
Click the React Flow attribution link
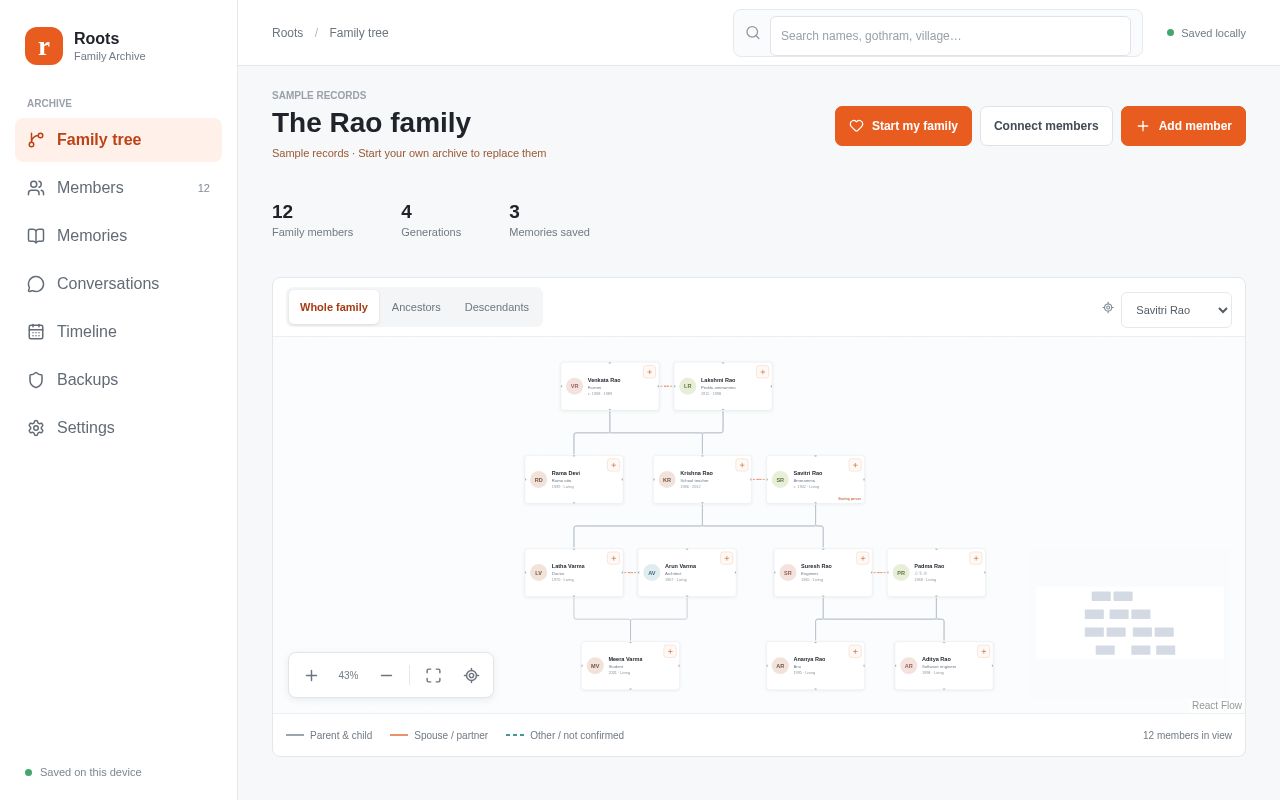click(1217, 706)
